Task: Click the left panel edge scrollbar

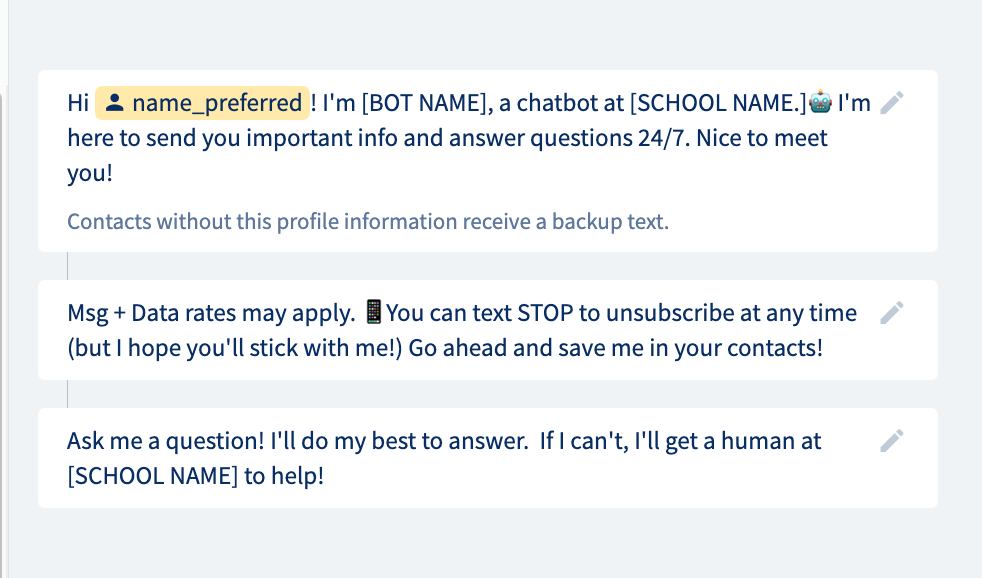Action: click(x=4, y=332)
